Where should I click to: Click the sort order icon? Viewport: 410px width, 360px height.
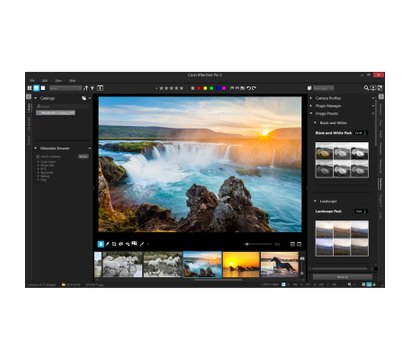86,88
